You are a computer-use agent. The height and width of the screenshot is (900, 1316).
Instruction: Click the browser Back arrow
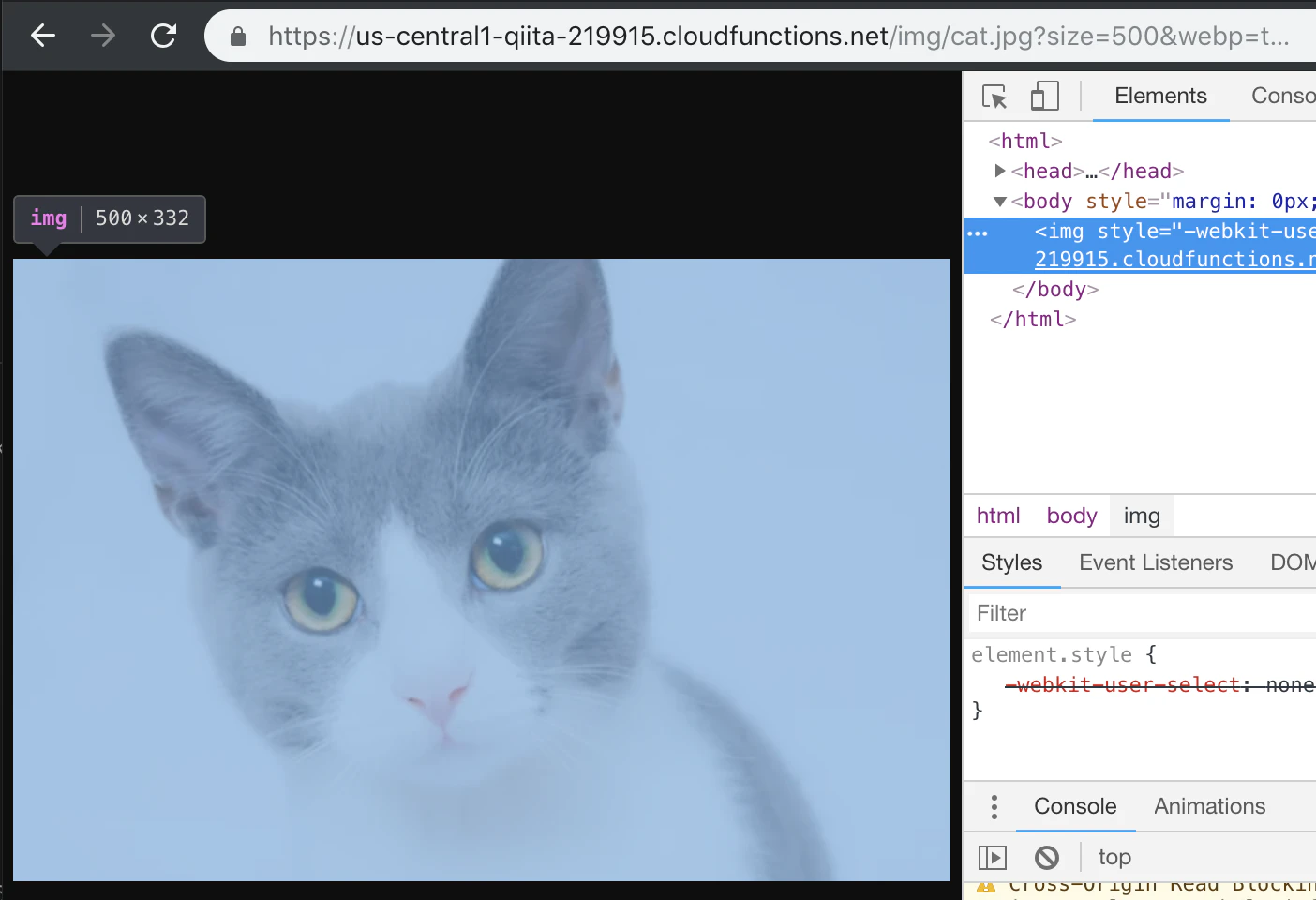click(x=43, y=36)
